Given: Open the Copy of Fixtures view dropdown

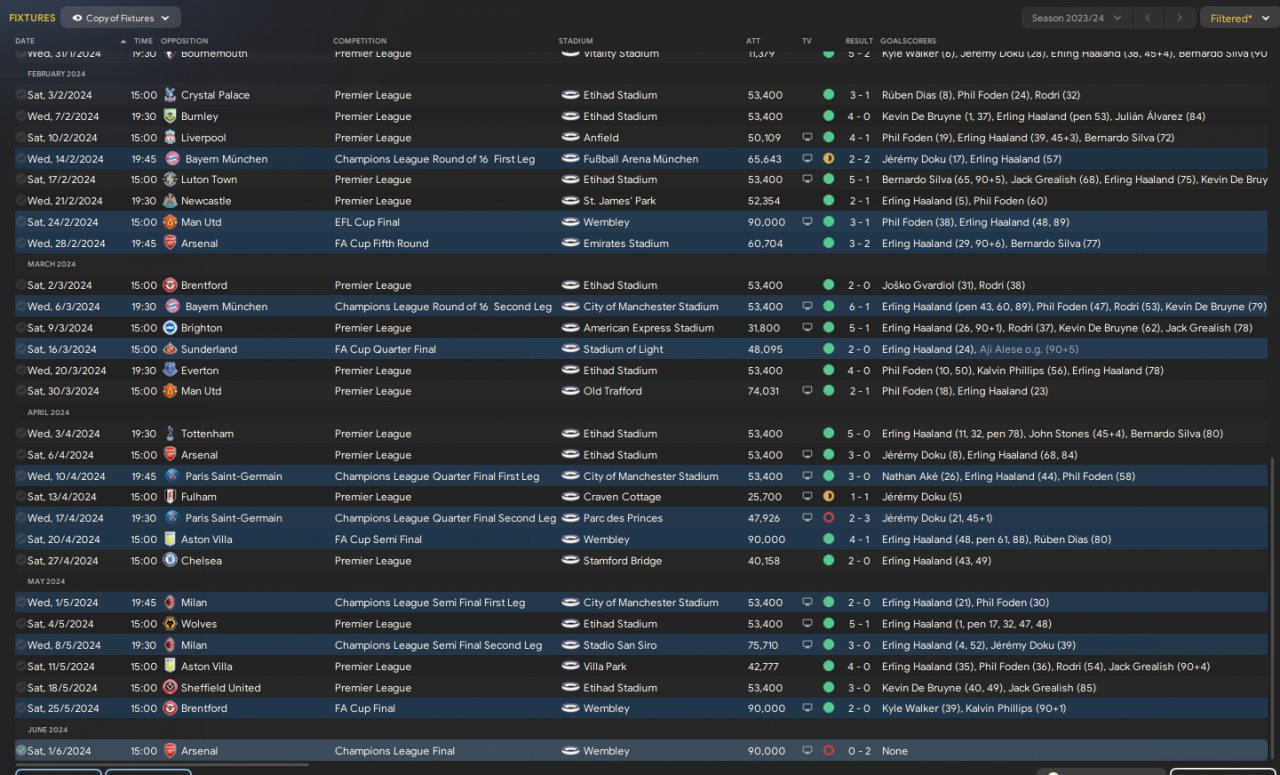Looking at the screenshot, I should [x=121, y=18].
